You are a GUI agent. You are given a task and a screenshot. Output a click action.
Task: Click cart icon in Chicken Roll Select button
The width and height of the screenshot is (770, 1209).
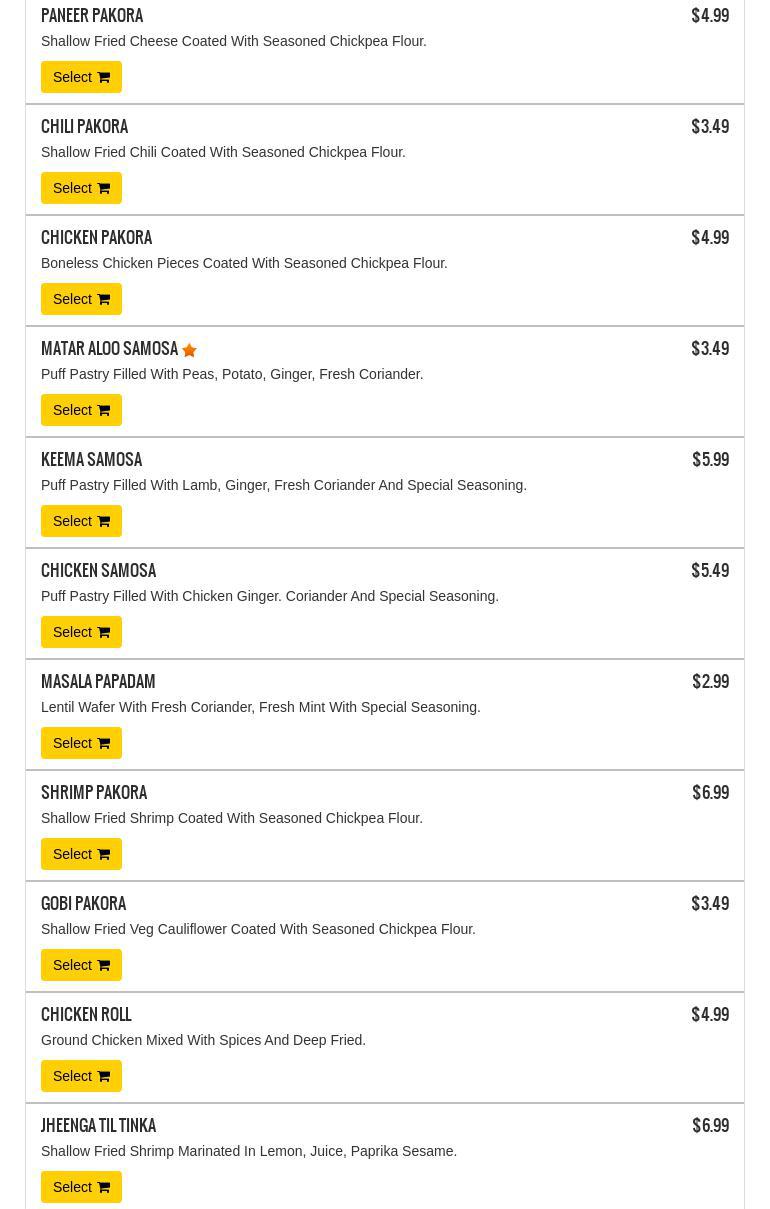click(x=103, y=1076)
